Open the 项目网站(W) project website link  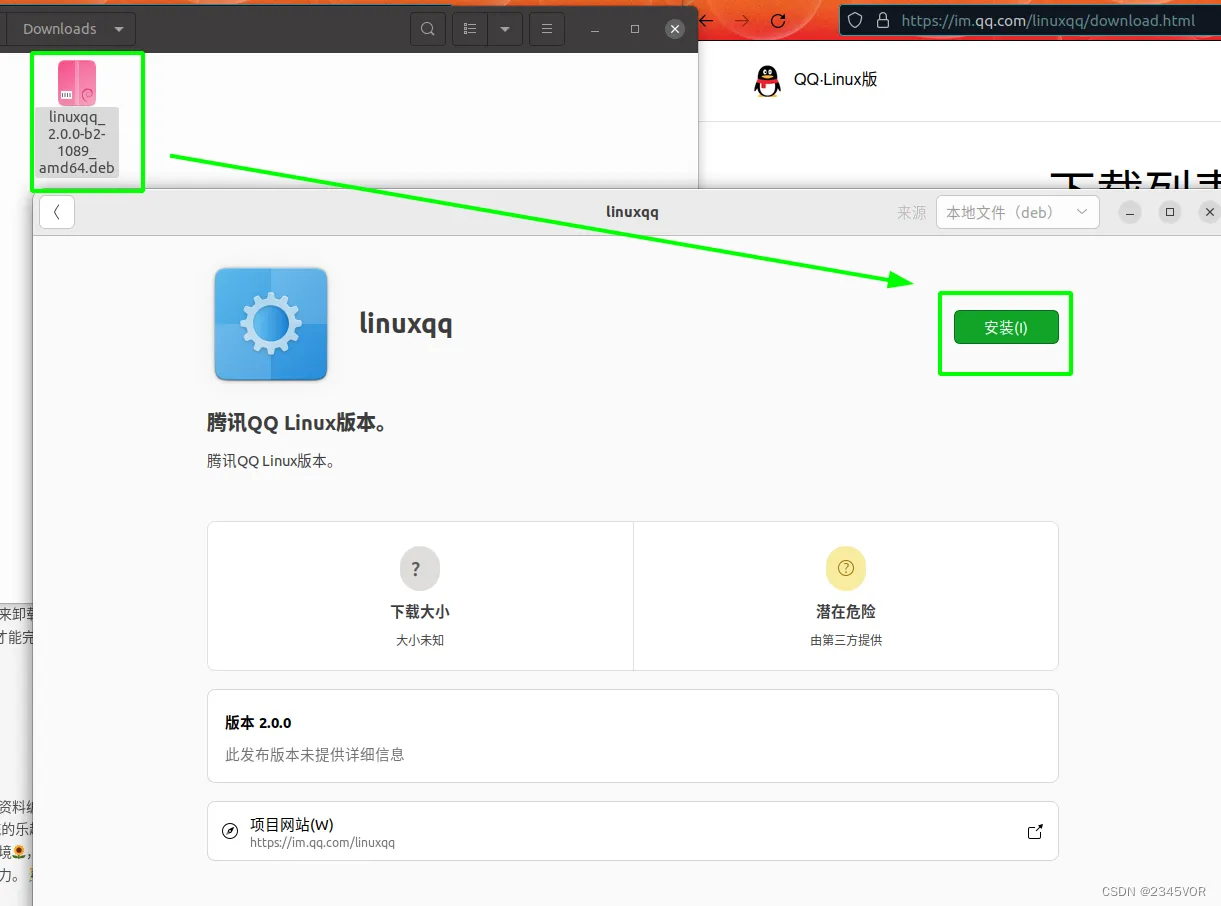tap(633, 831)
